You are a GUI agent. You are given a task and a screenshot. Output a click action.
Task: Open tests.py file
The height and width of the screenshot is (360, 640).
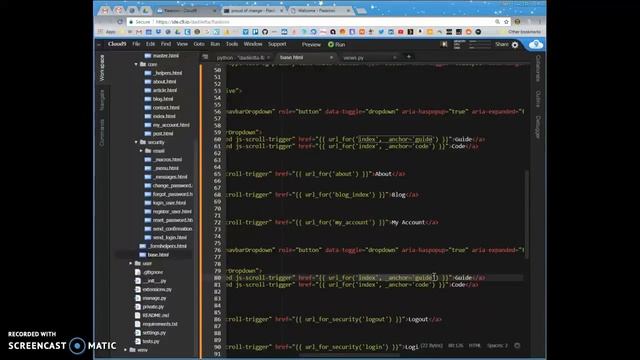151,341
